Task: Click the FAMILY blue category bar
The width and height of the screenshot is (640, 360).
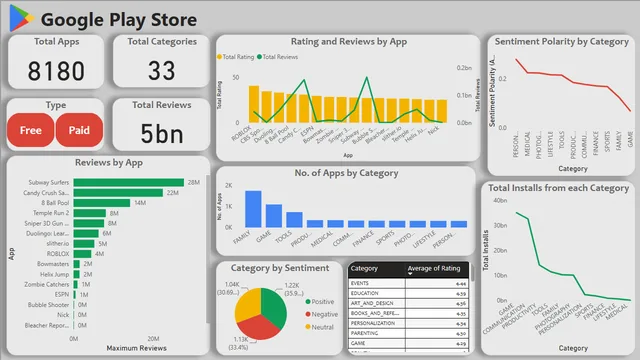Action: click(x=253, y=209)
